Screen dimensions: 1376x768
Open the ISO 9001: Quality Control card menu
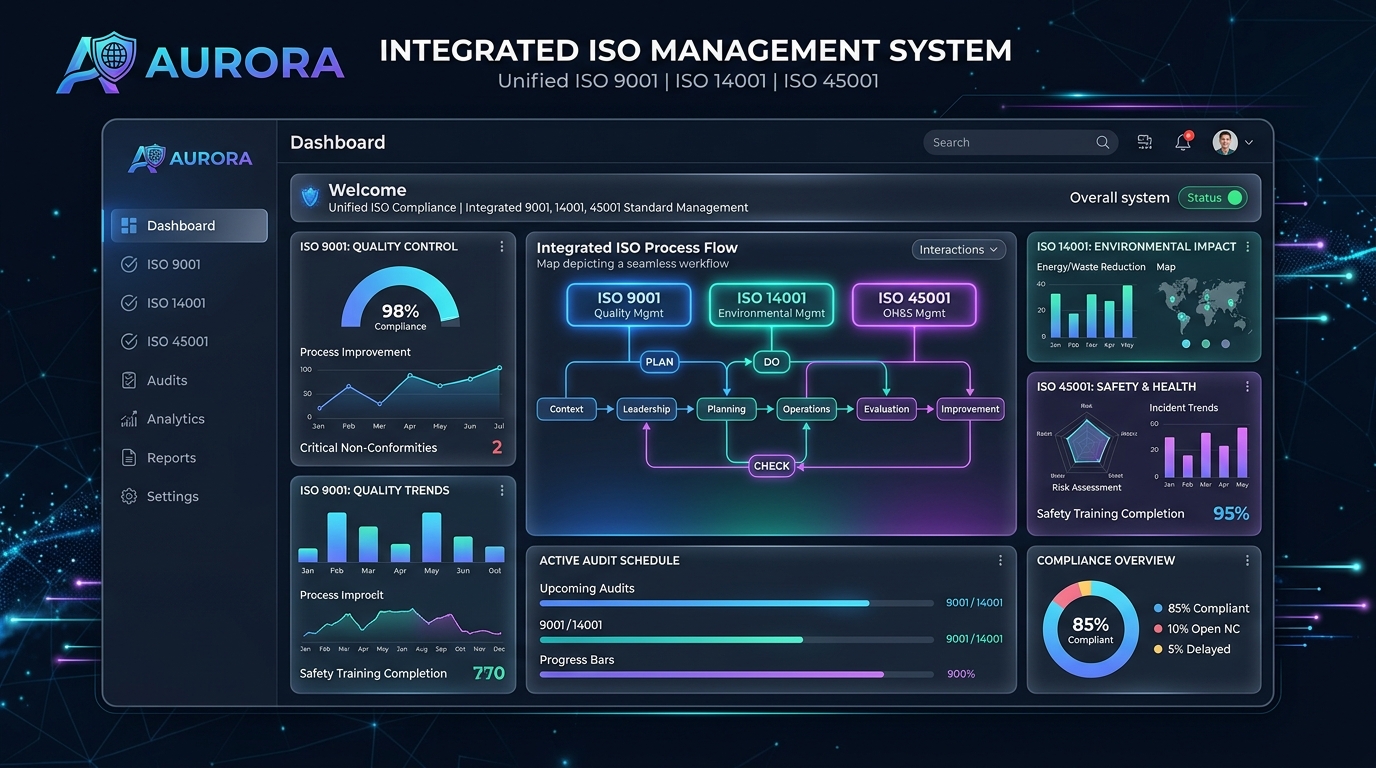click(502, 247)
